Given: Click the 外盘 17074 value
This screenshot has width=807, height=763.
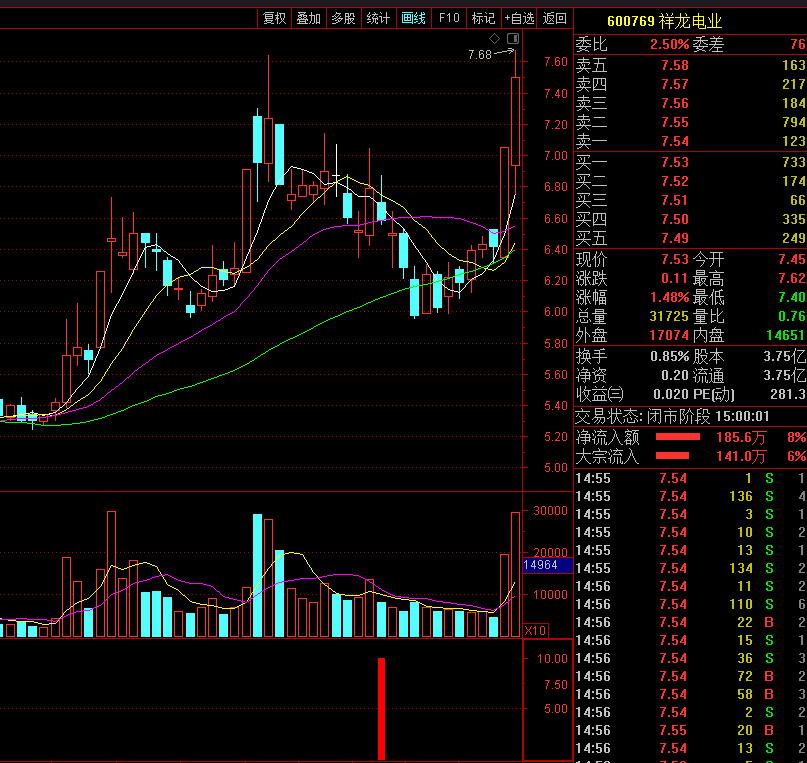Looking at the screenshot, I should click(x=669, y=335).
